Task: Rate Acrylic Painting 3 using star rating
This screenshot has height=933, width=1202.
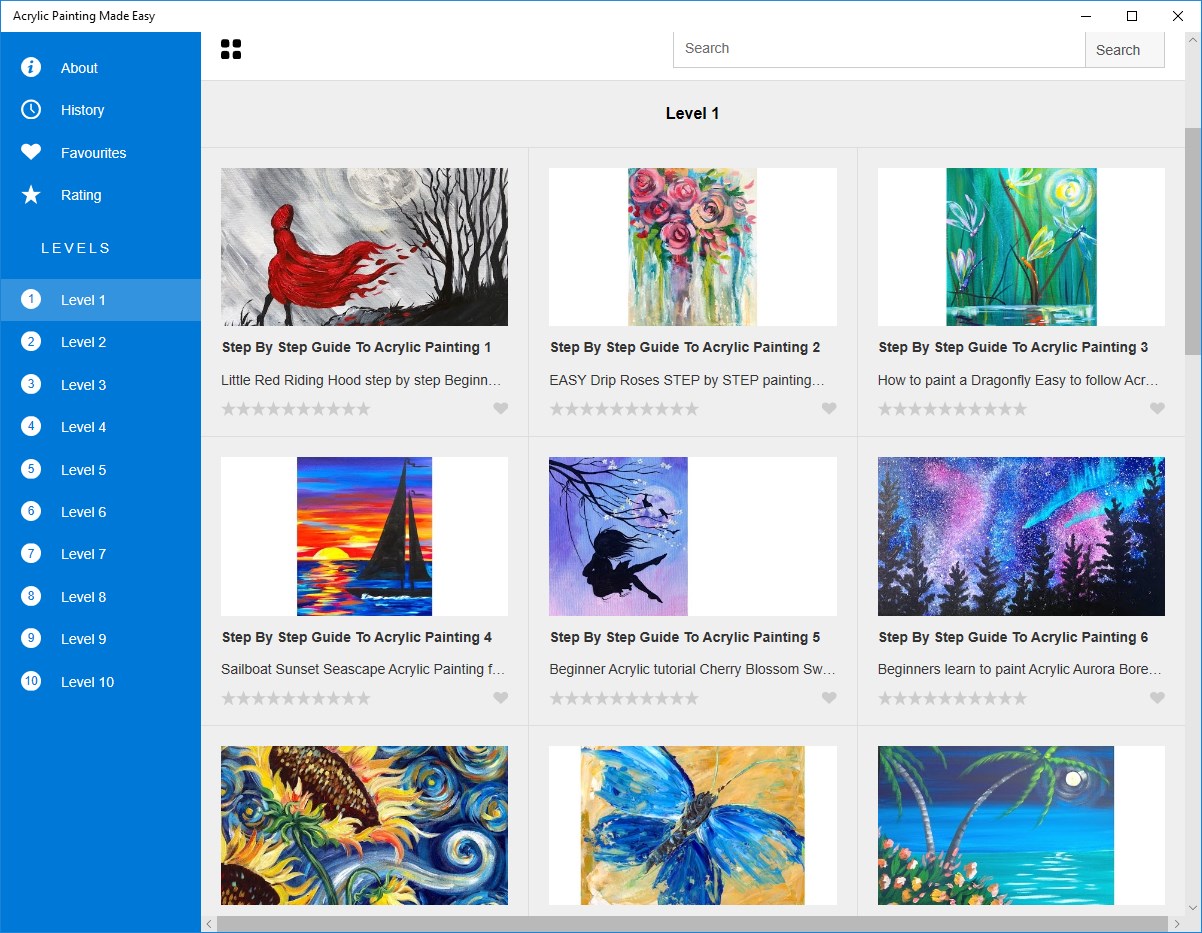Action: click(x=952, y=408)
